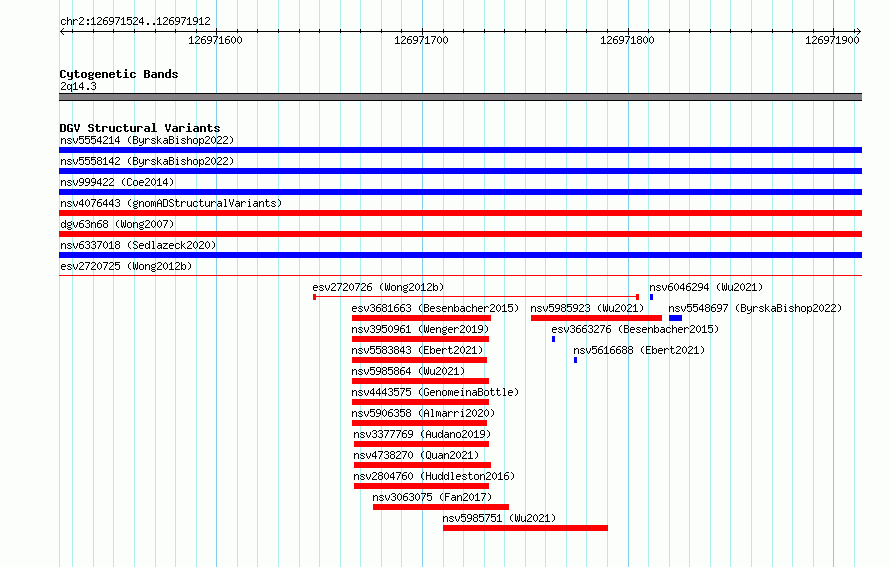This screenshot has height=567, width=890.
Task: Click red bar under dgv63n68
Action: pyautogui.click(x=460, y=234)
